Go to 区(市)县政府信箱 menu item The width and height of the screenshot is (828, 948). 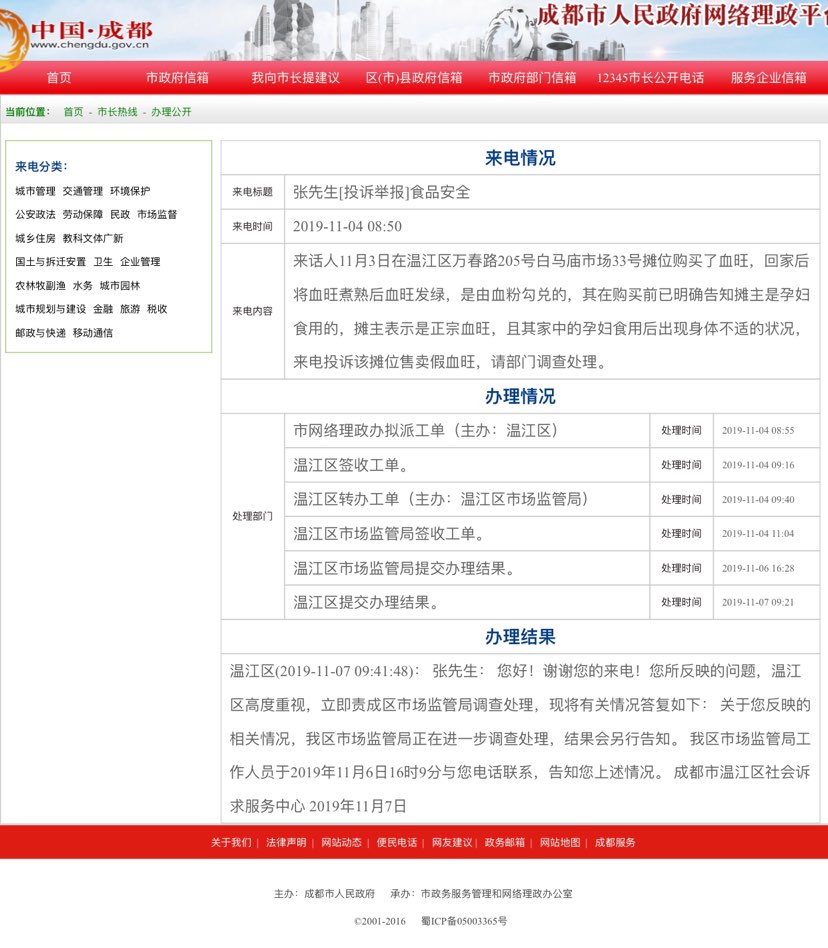point(414,78)
